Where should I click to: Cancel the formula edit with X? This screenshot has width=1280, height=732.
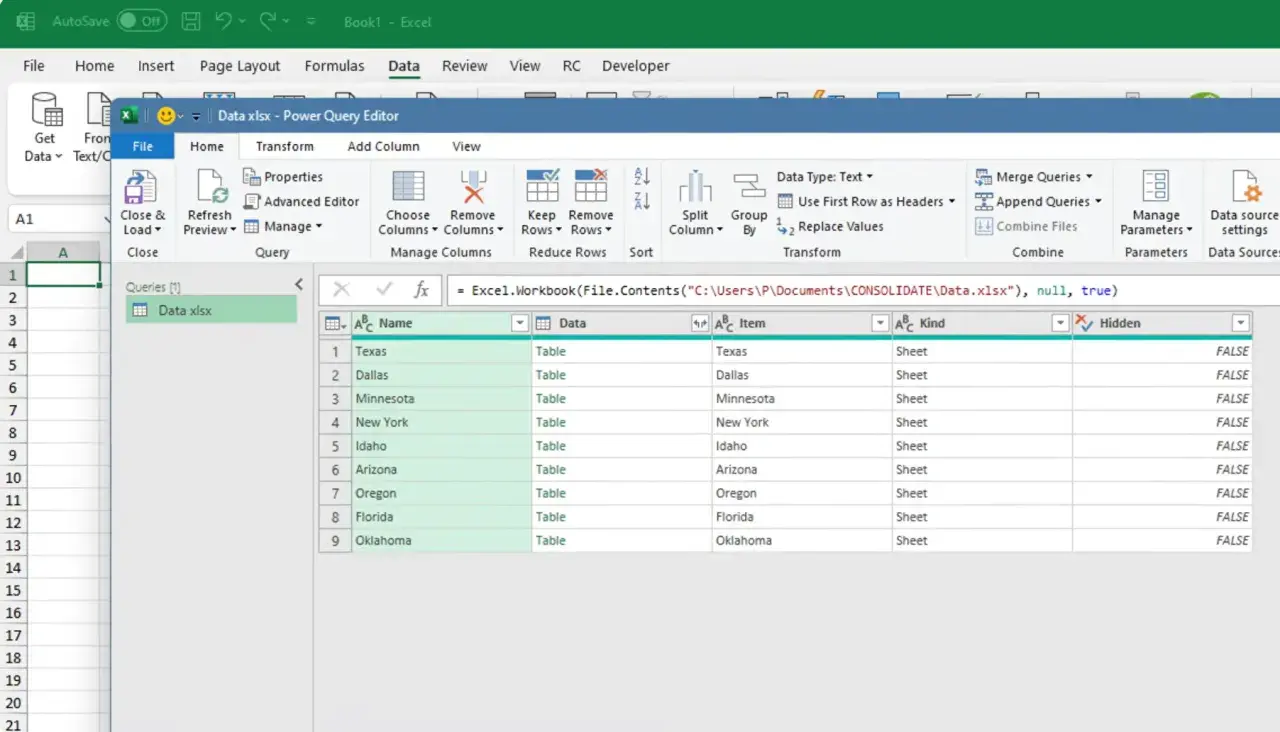tap(341, 290)
